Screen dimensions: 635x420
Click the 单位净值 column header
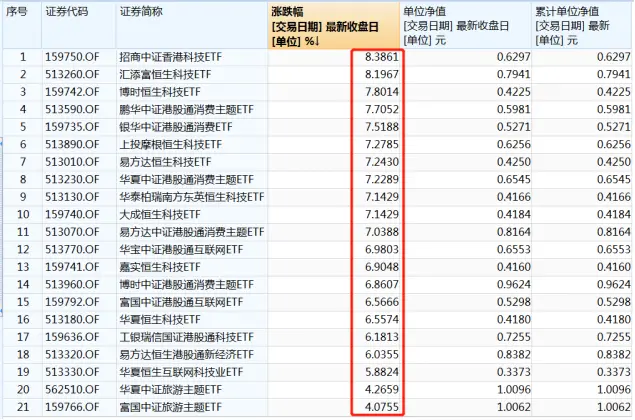(x=465, y=26)
